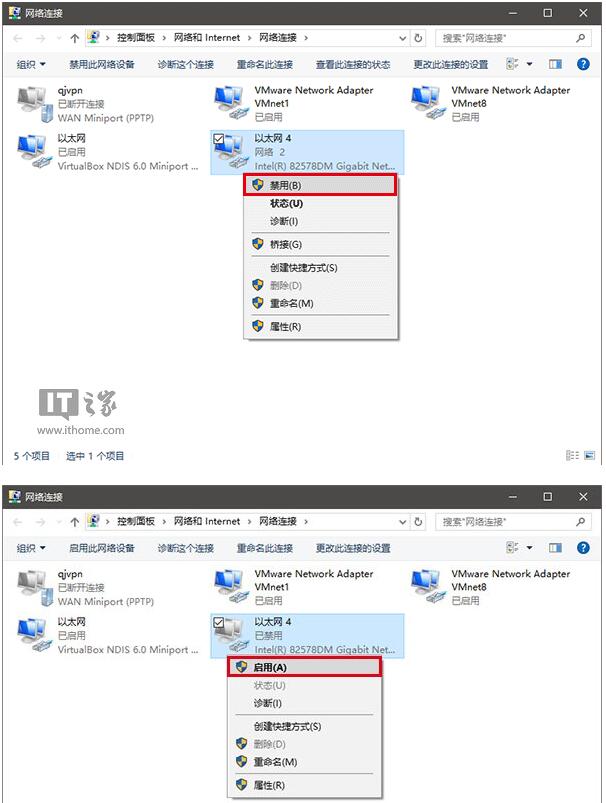Open view options dropdown arrow in upper window
This screenshot has height=803, width=606.
(x=529, y=64)
